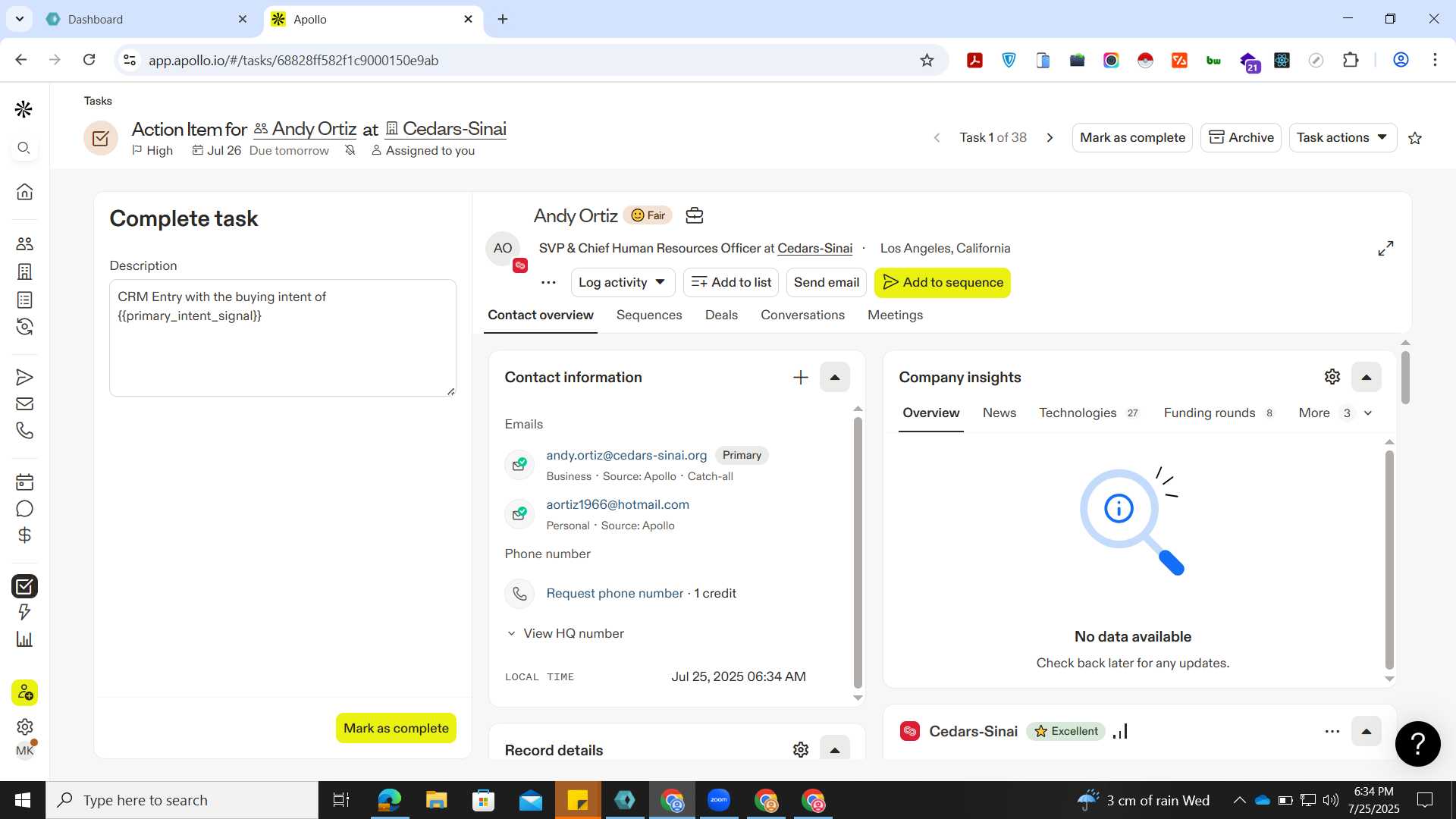The height and width of the screenshot is (819, 1456).
Task: Open Settings gear in sidebar
Action: (24, 726)
